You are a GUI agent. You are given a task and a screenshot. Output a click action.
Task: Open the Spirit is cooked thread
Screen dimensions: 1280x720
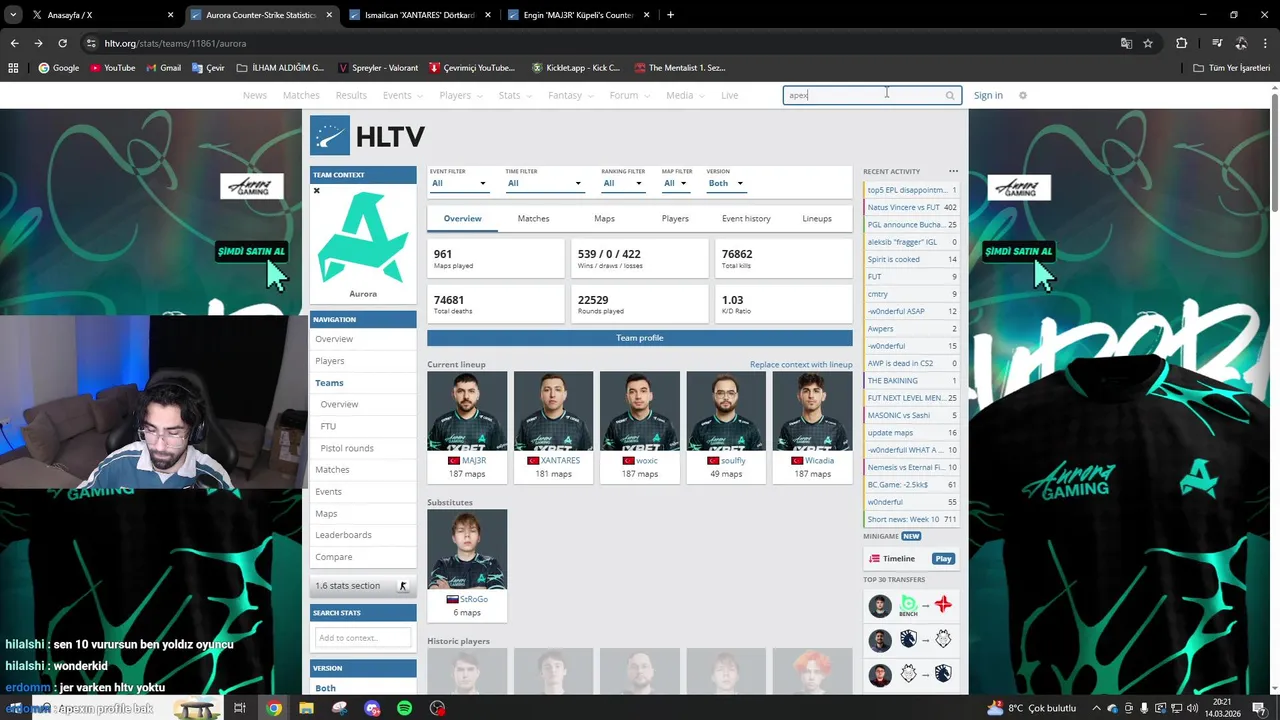click(x=893, y=259)
